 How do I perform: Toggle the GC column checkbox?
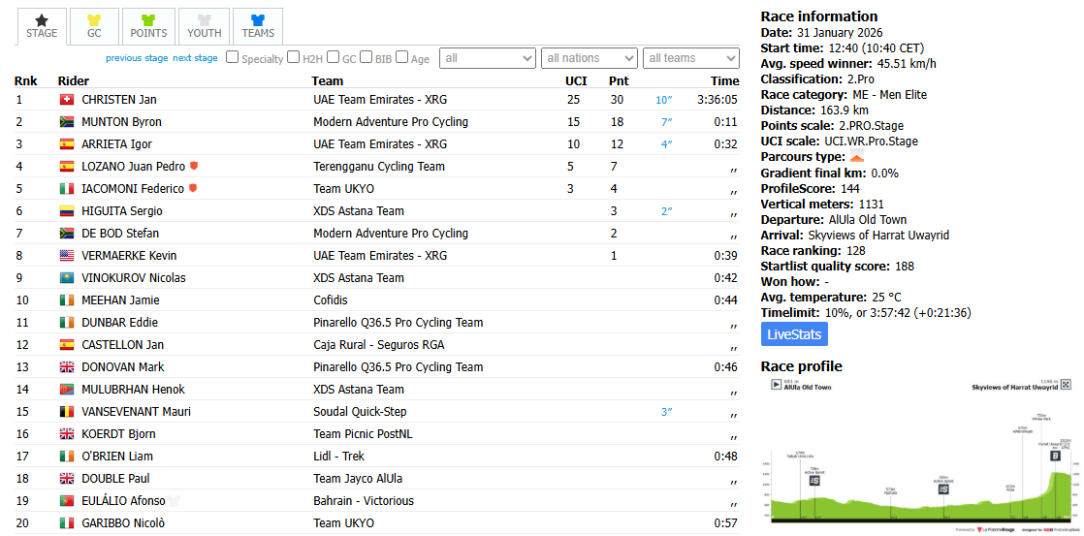click(333, 57)
